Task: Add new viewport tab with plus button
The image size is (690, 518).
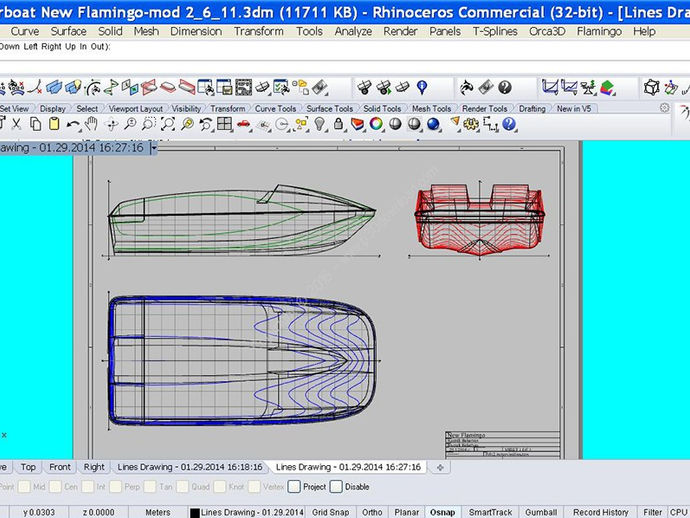Action: [x=440, y=467]
